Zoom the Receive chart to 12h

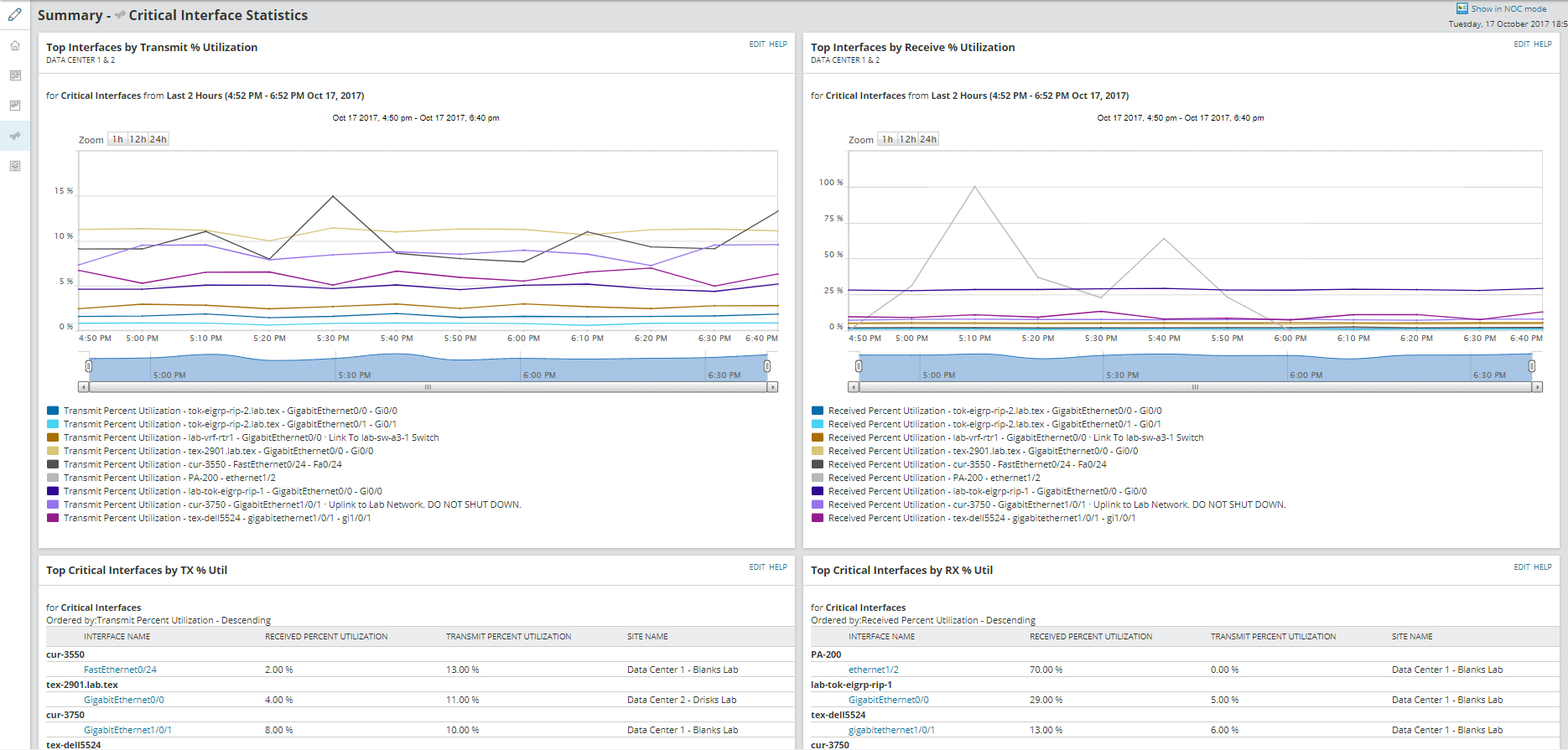click(x=907, y=139)
